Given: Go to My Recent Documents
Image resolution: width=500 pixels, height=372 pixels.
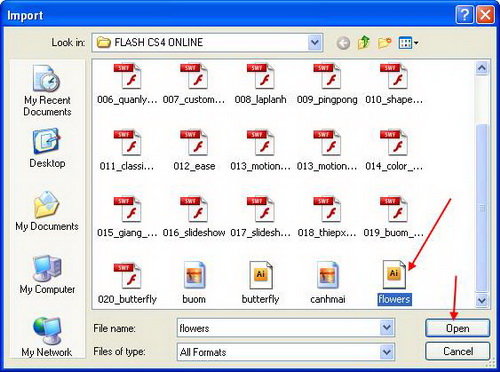Looking at the screenshot, I should click(47, 90).
